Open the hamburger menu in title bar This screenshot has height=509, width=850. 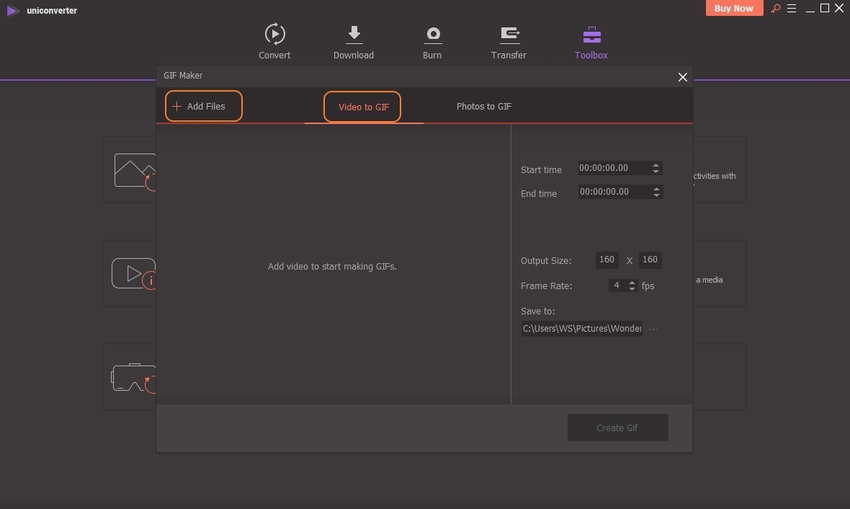pos(791,9)
